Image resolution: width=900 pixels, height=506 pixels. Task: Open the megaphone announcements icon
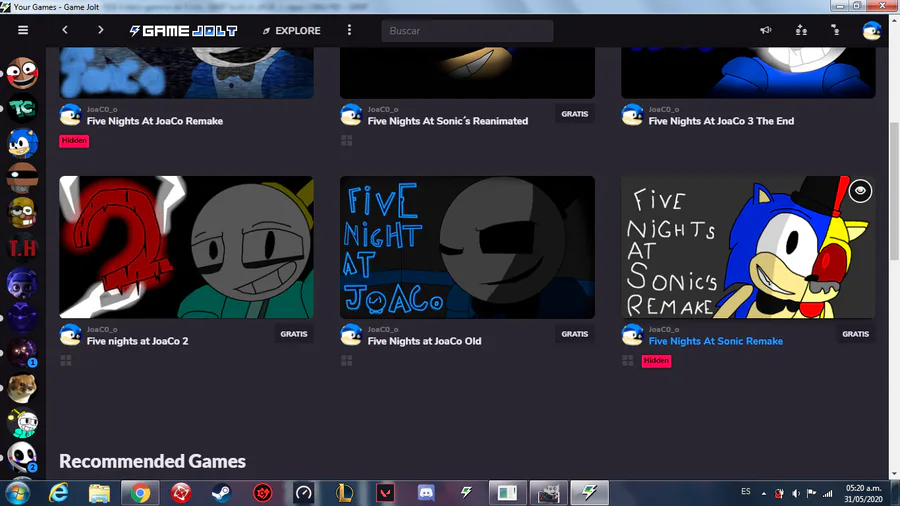pyautogui.click(x=766, y=30)
